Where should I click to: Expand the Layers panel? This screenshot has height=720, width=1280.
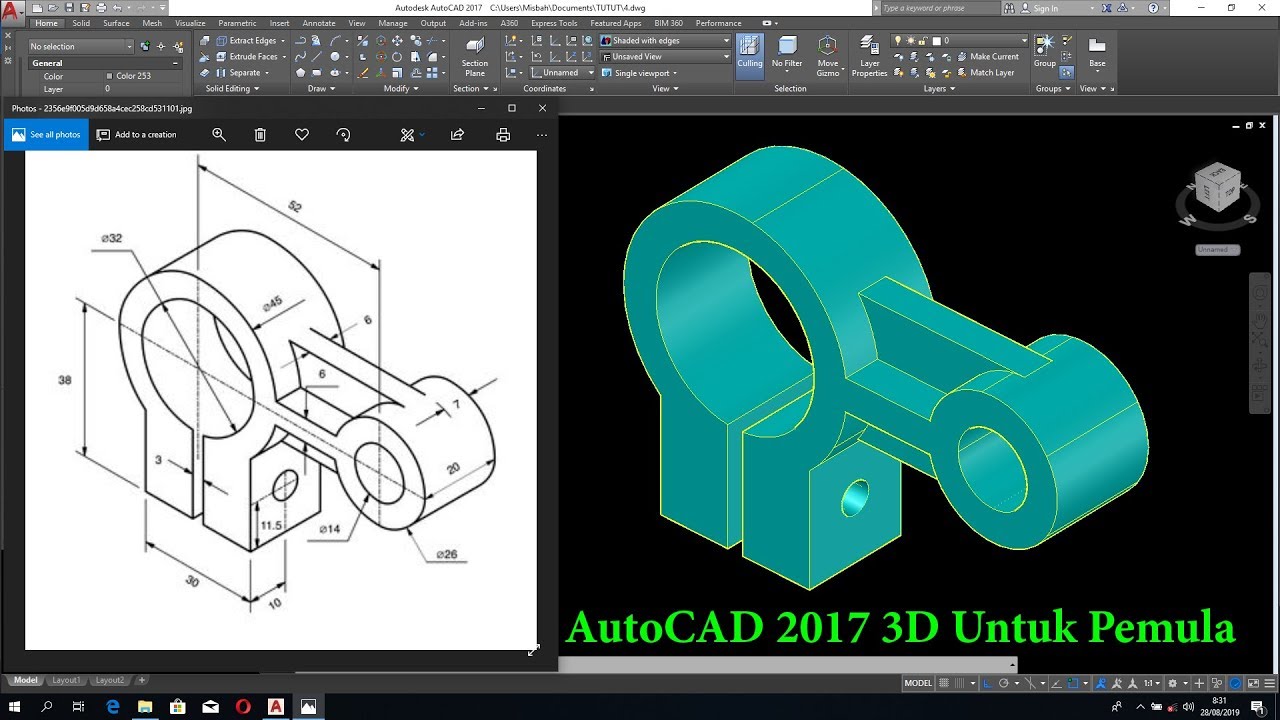939,88
